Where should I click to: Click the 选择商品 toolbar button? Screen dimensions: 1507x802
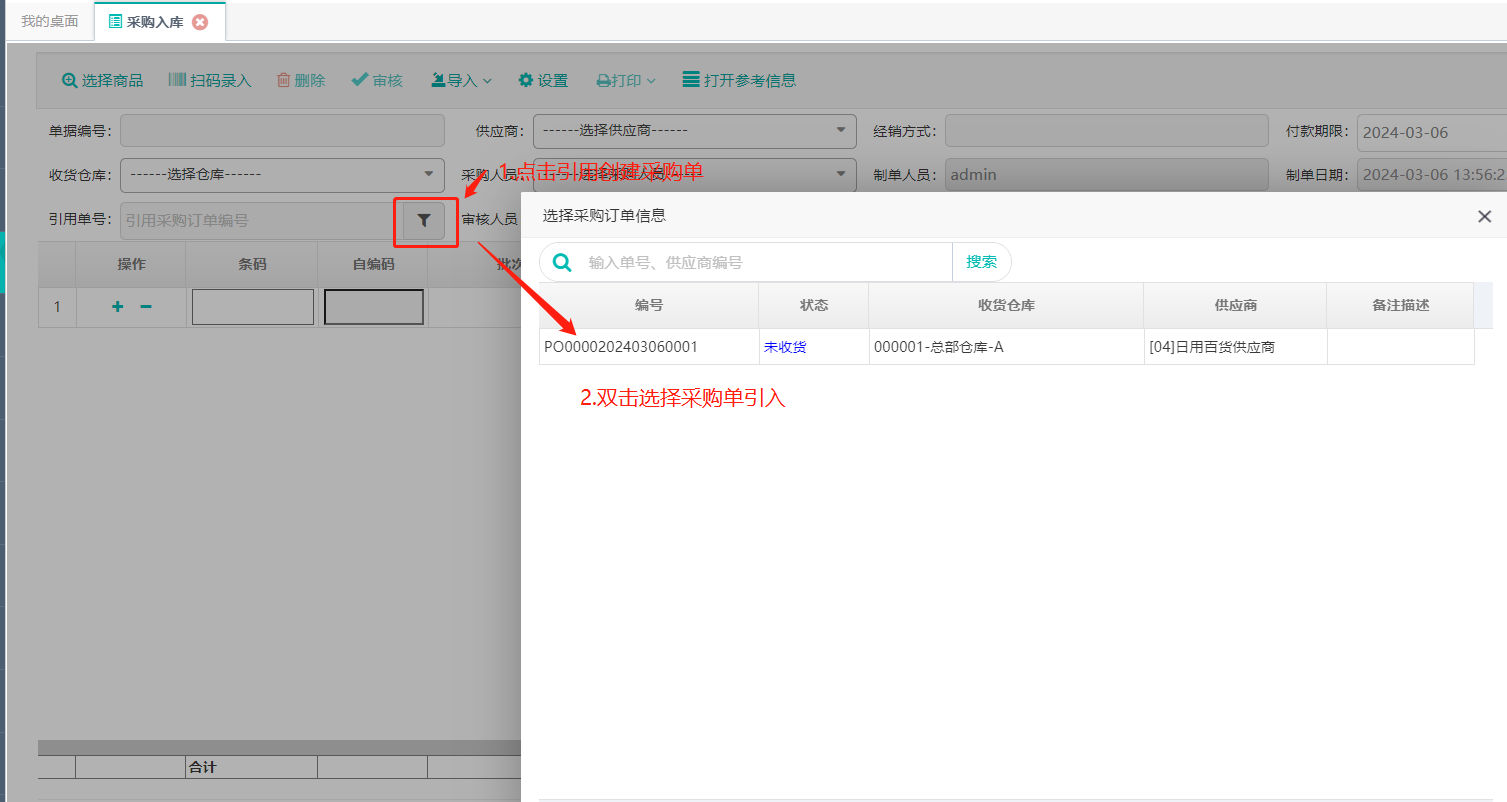click(102, 81)
